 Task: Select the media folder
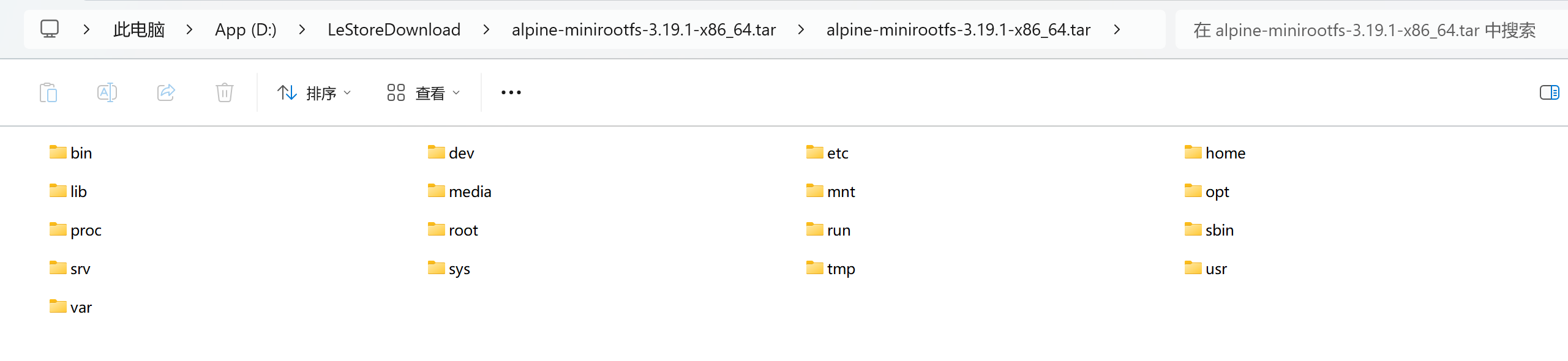click(470, 192)
